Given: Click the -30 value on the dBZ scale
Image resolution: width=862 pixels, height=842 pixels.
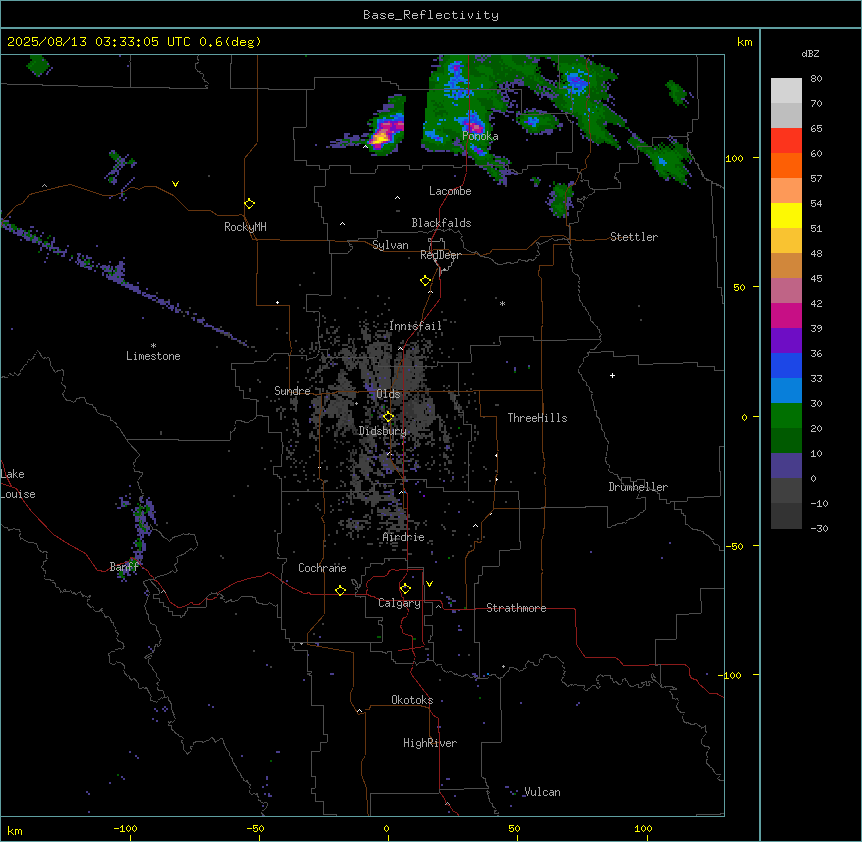Looking at the screenshot, I should click(x=819, y=528).
